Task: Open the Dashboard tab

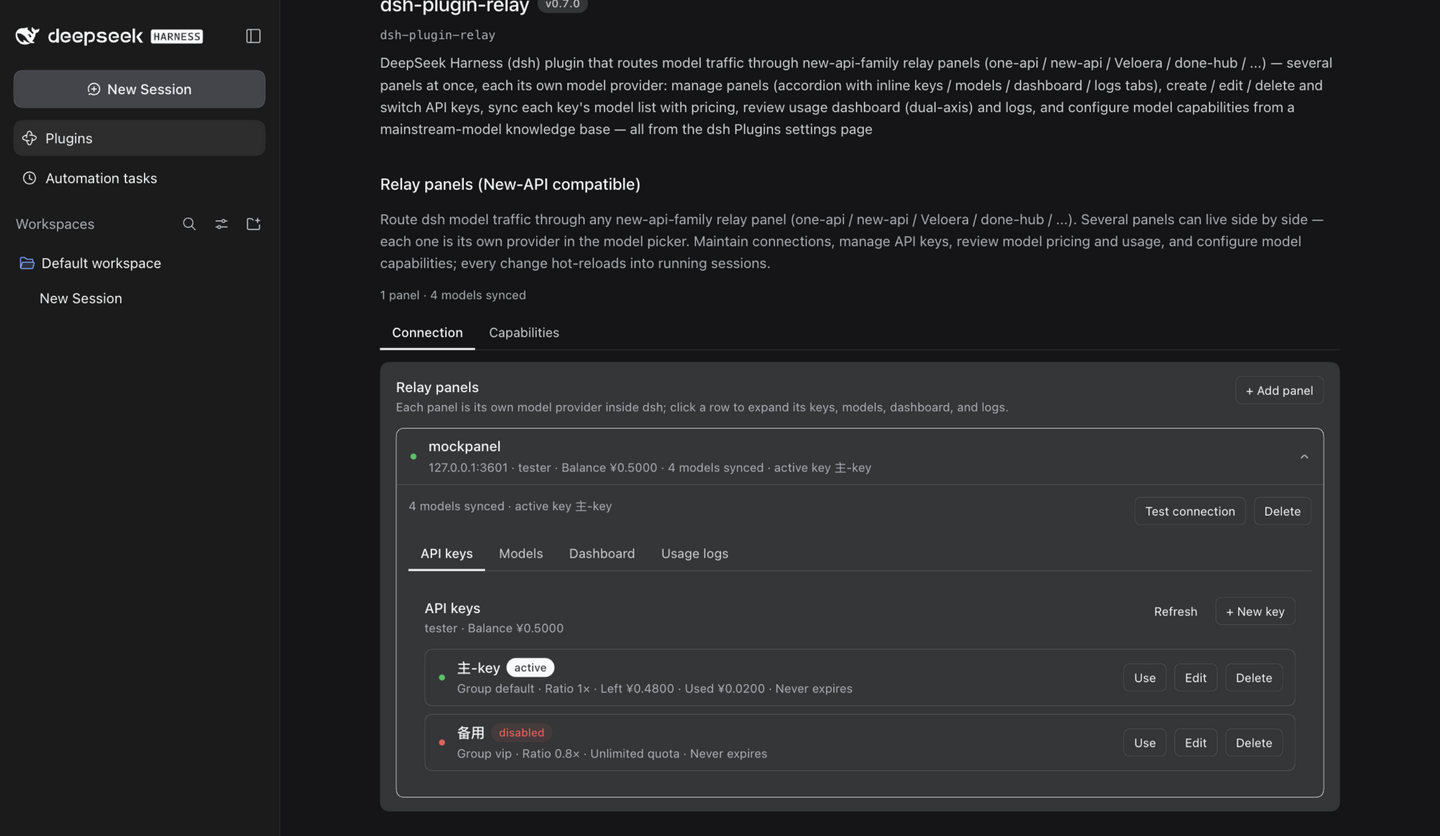Action: (602, 553)
